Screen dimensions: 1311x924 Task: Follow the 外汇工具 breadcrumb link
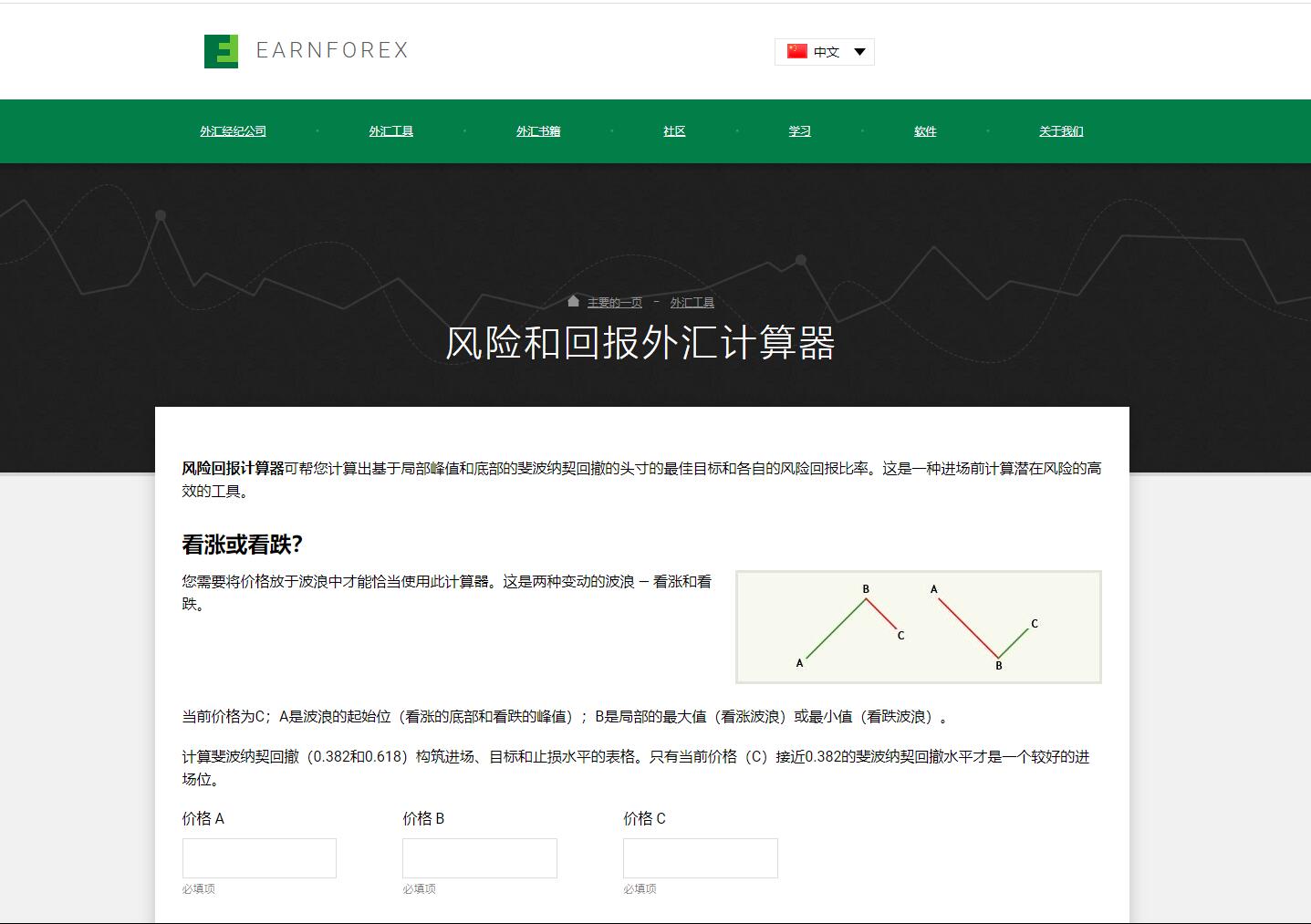click(x=692, y=303)
